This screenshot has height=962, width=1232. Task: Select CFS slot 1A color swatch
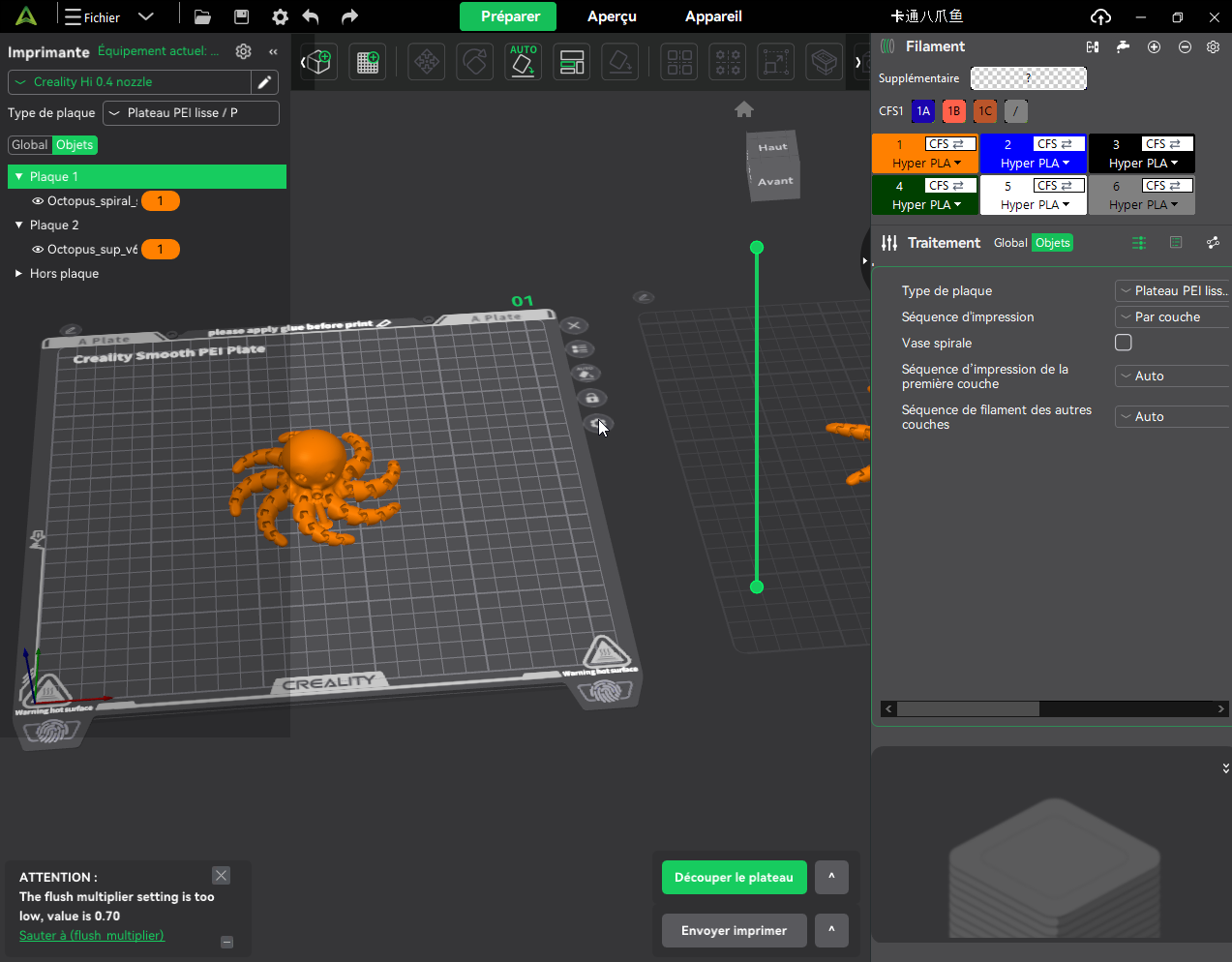[923, 111]
